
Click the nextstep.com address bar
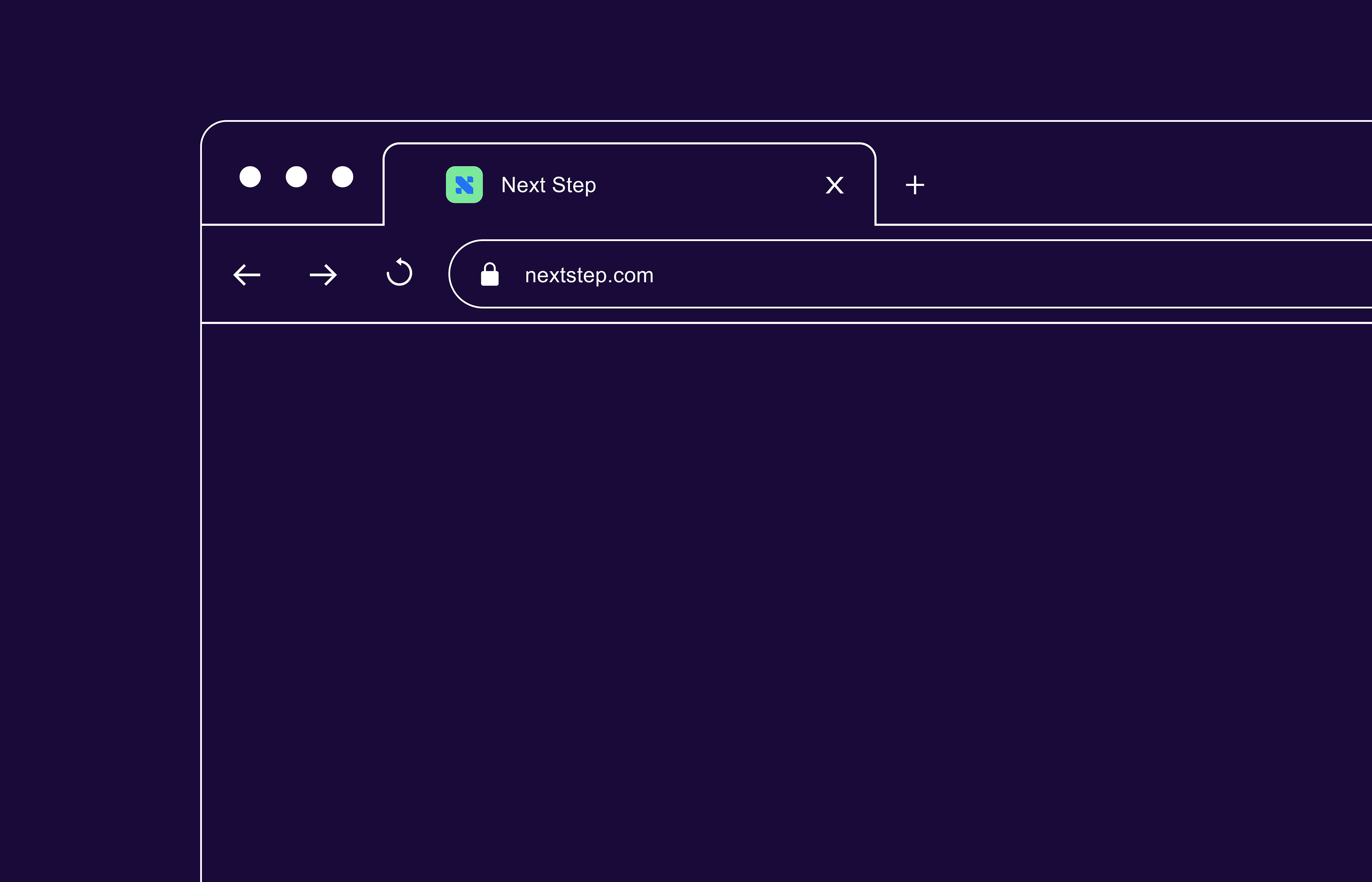click(x=910, y=274)
